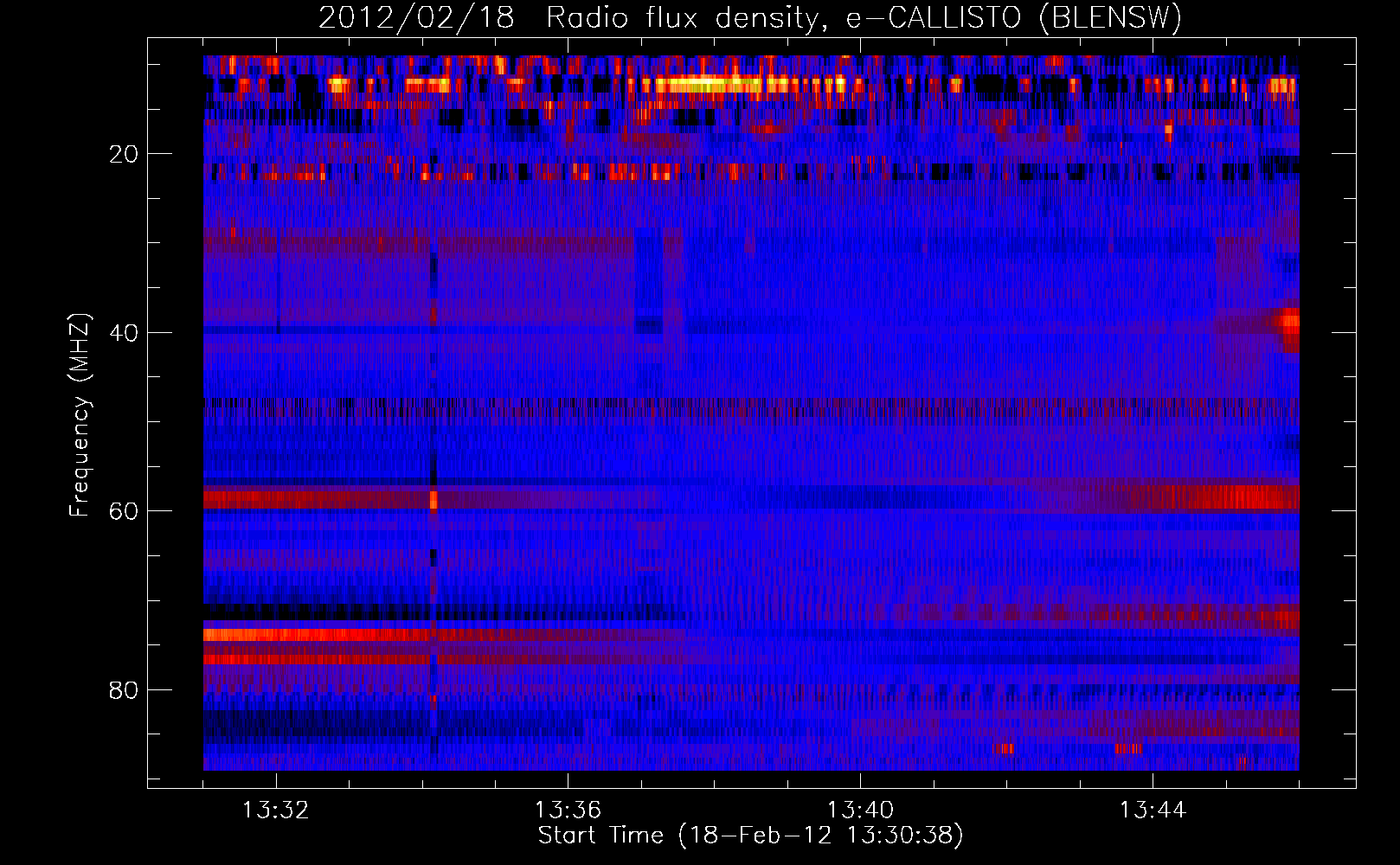1400x865 pixels.
Task: Click the Start Time axis label
Action: (x=750, y=836)
